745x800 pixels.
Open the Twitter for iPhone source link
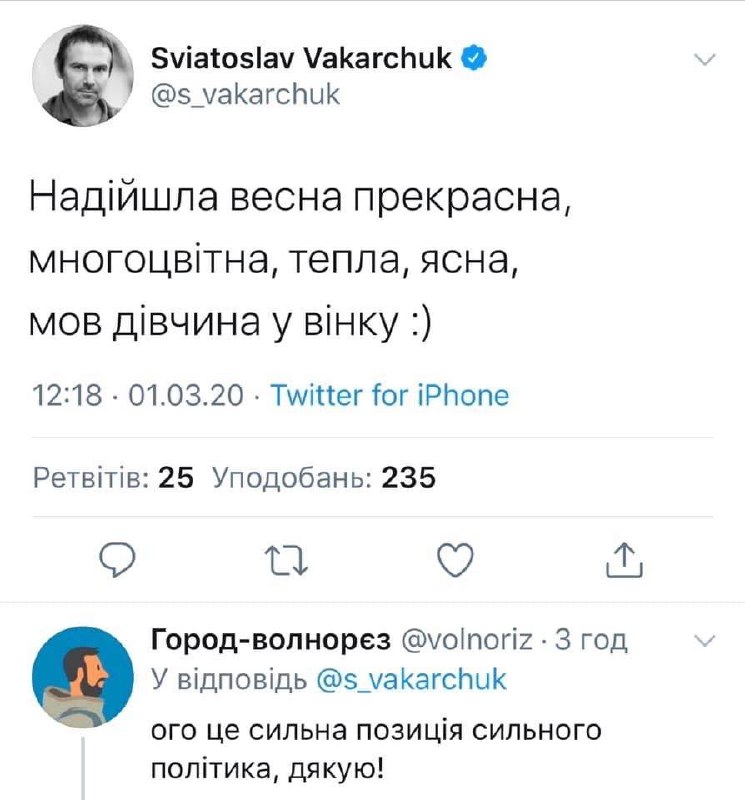tap(390, 396)
